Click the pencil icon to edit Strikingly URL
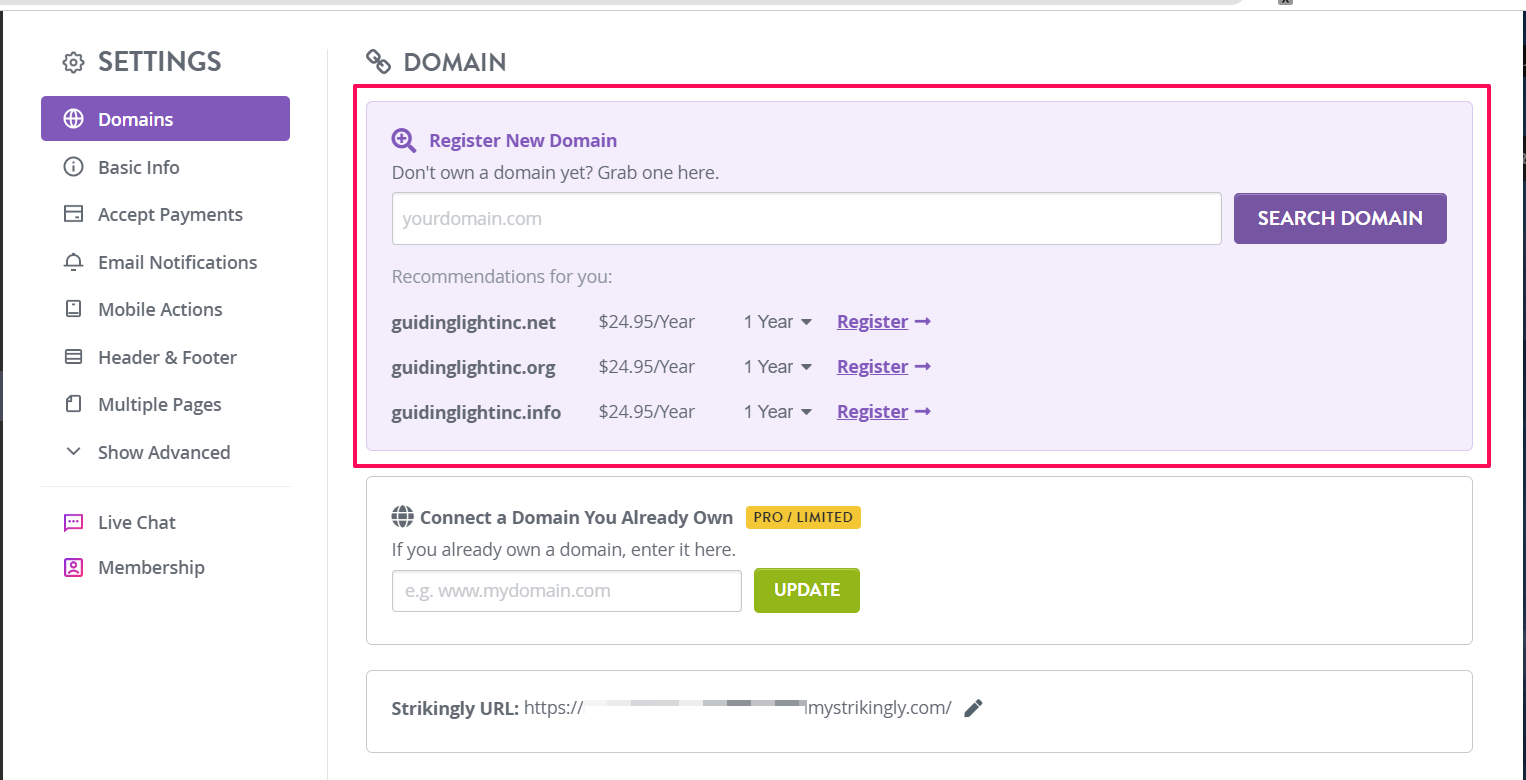This screenshot has height=780, width=1526. click(973, 708)
